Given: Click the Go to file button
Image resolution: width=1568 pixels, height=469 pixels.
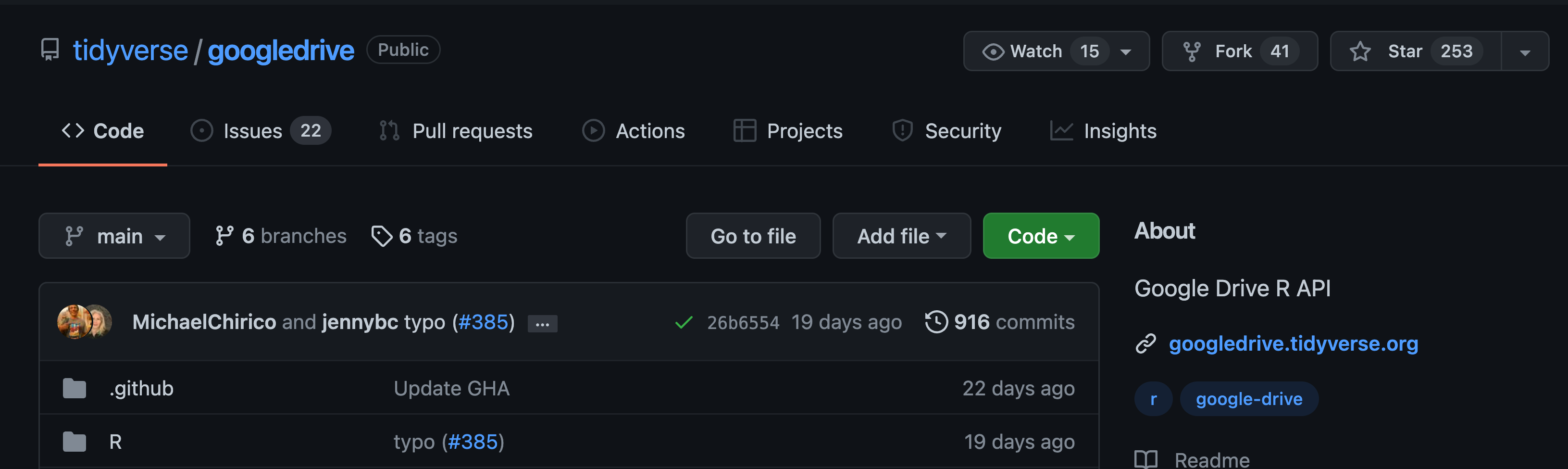Looking at the screenshot, I should 752,236.
